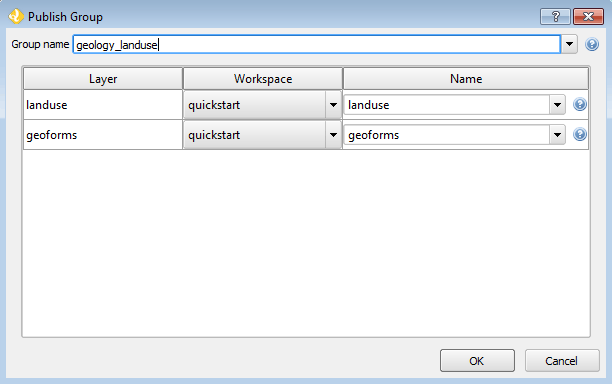Expand the geoforms name combo box arrow
612x384 pixels.
click(557, 135)
